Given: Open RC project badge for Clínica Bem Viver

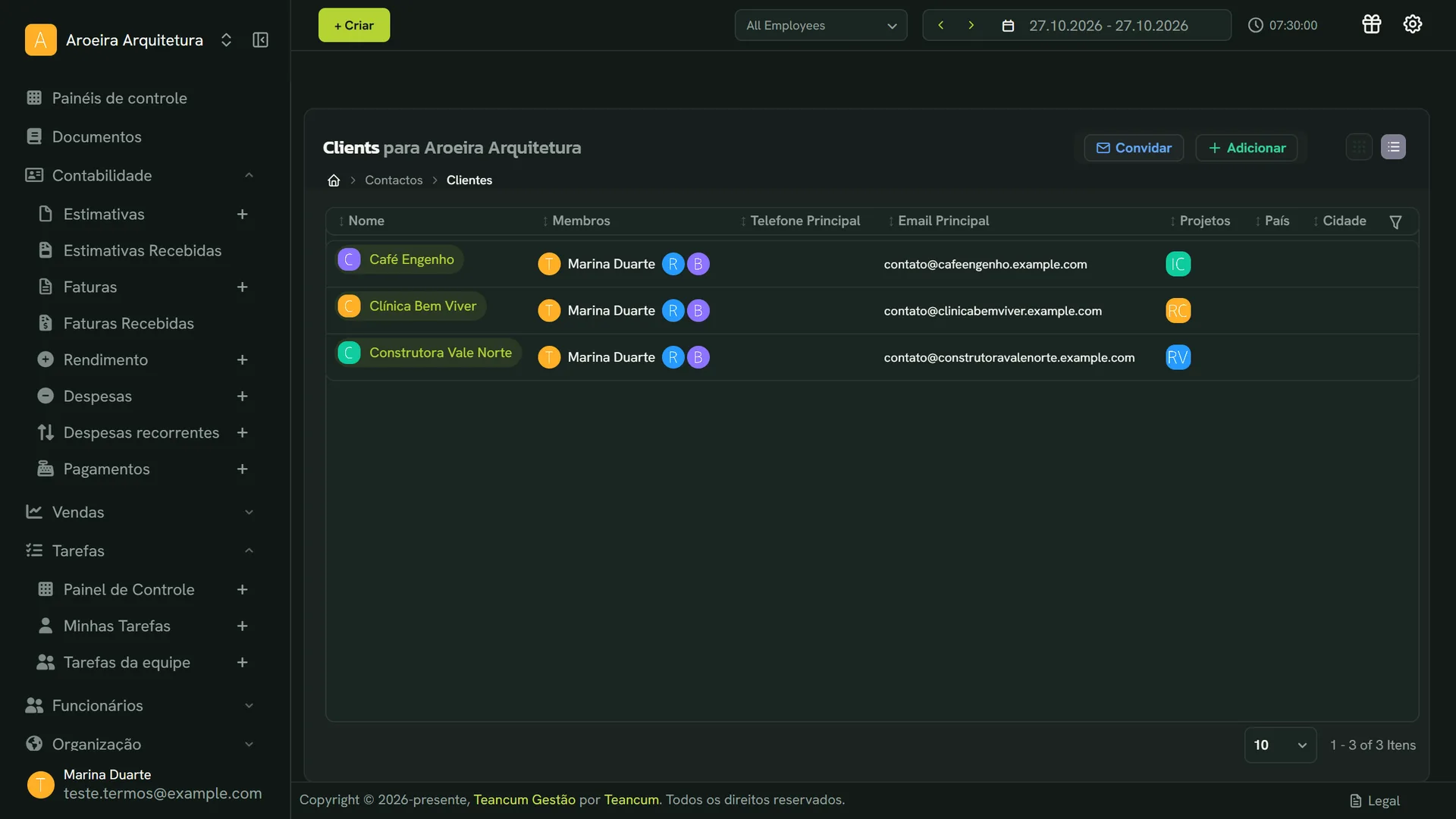Looking at the screenshot, I should coord(1178,311).
